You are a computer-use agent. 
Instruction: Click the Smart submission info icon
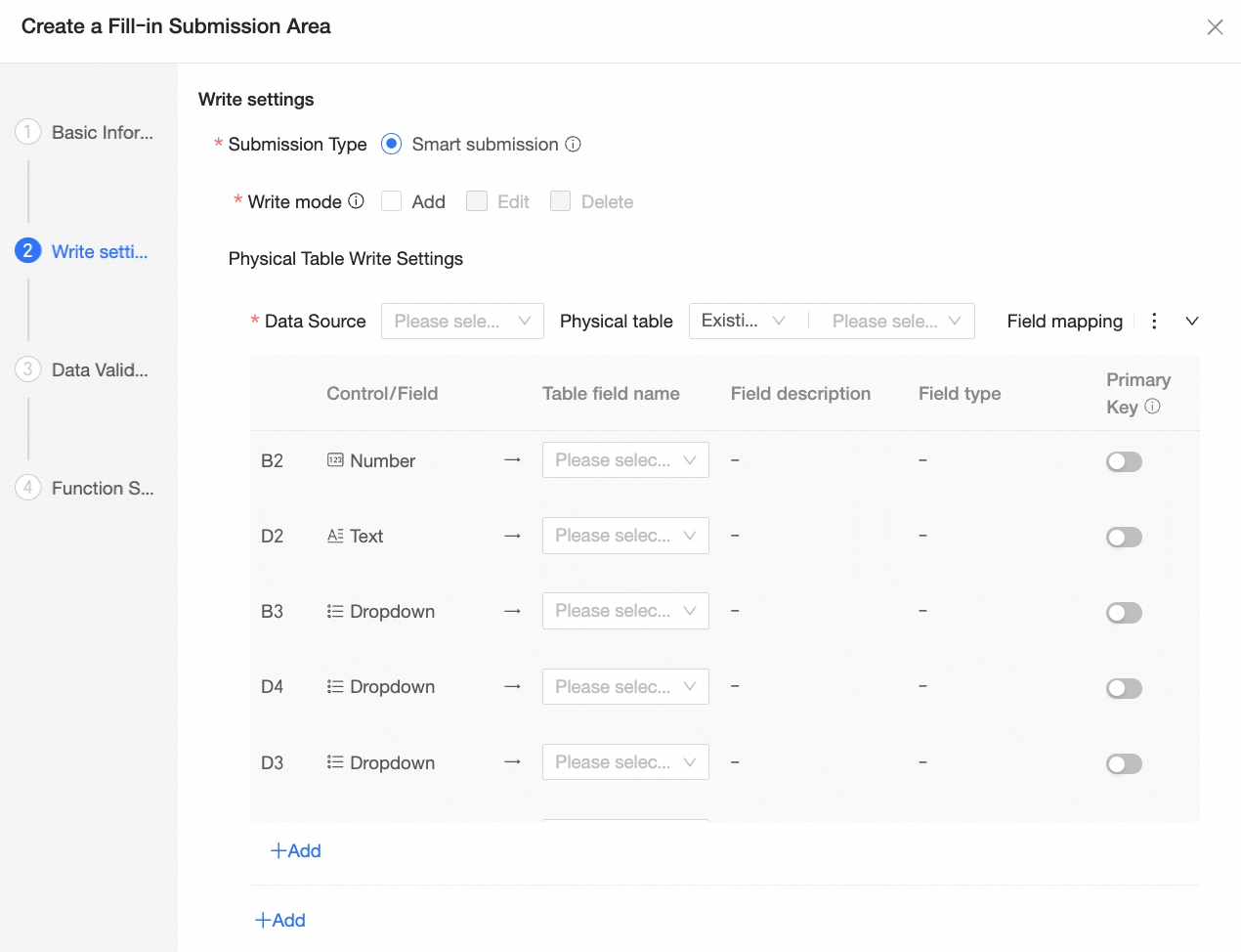(x=574, y=145)
